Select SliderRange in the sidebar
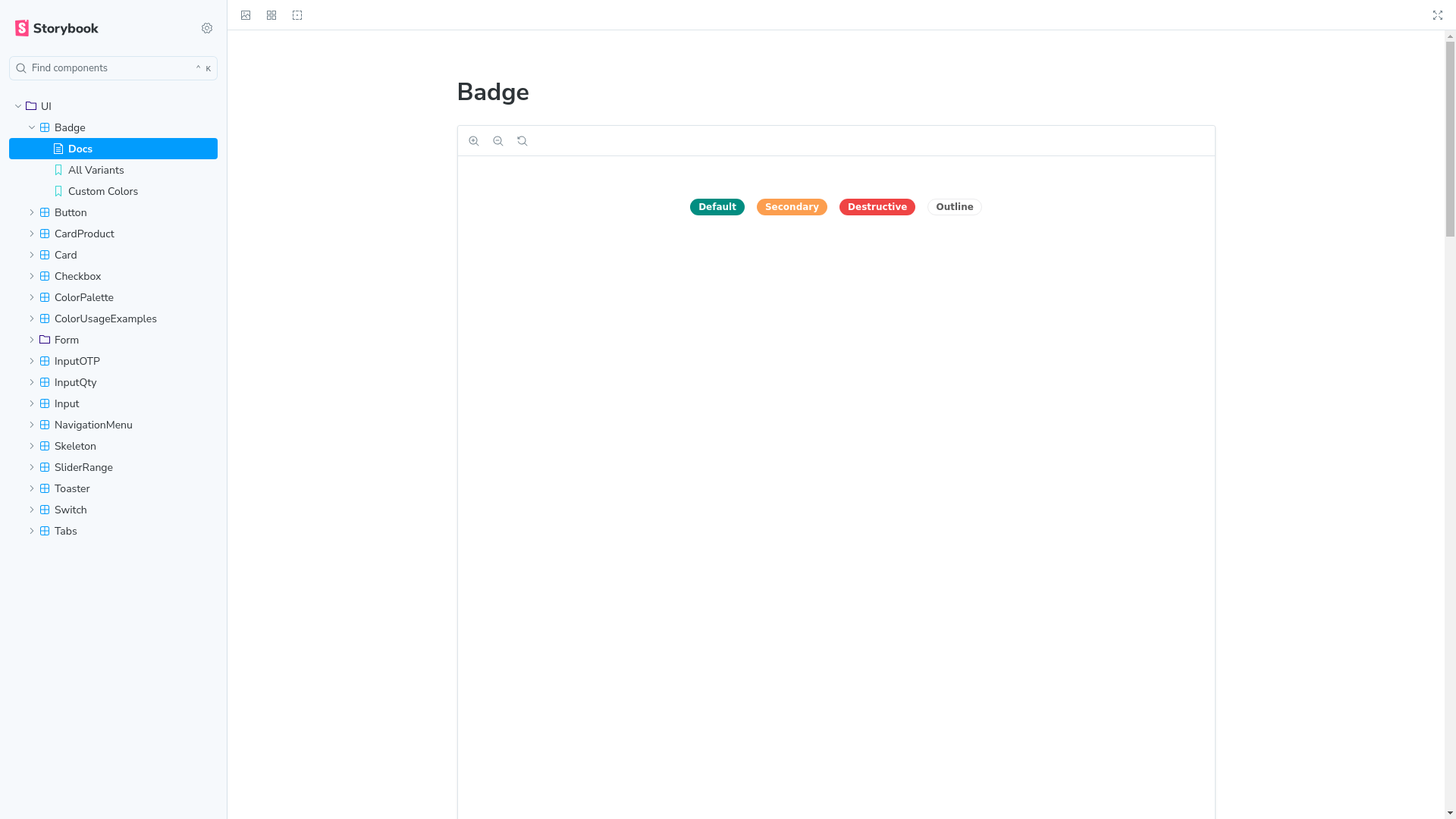The image size is (1456, 819). click(x=113, y=467)
